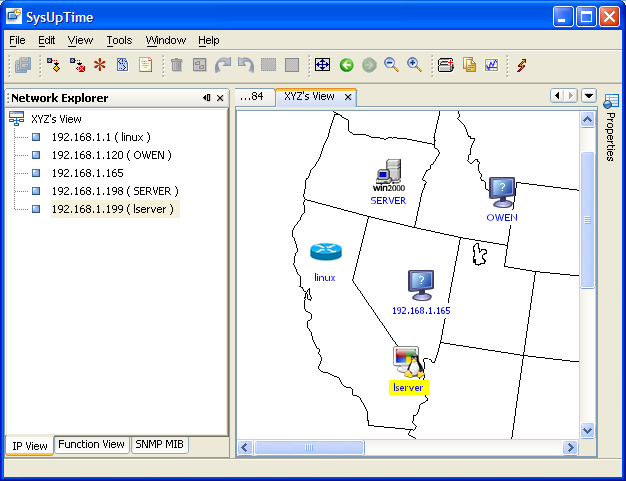The image size is (626, 481).
Task: Select XYZ's View root tree node
Action: [x=56, y=118]
